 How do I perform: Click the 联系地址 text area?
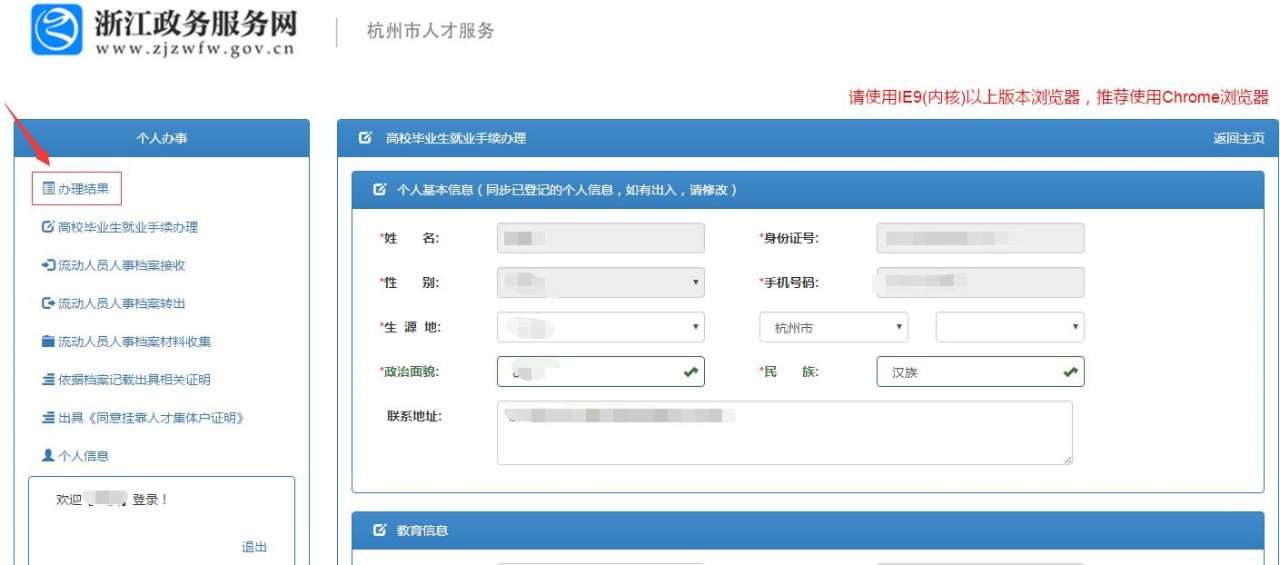click(x=784, y=433)
